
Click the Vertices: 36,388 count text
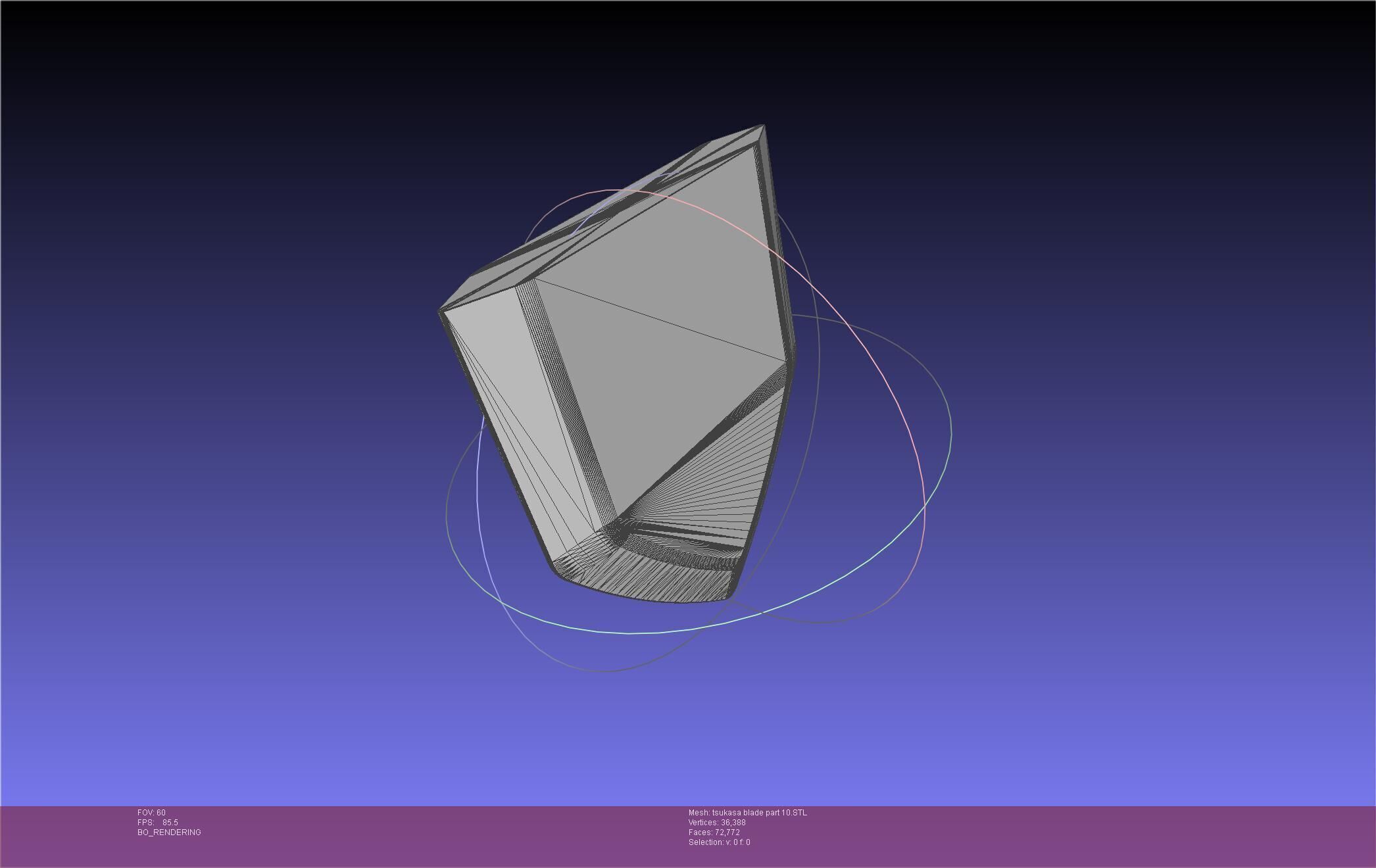[x=717, y=823]
